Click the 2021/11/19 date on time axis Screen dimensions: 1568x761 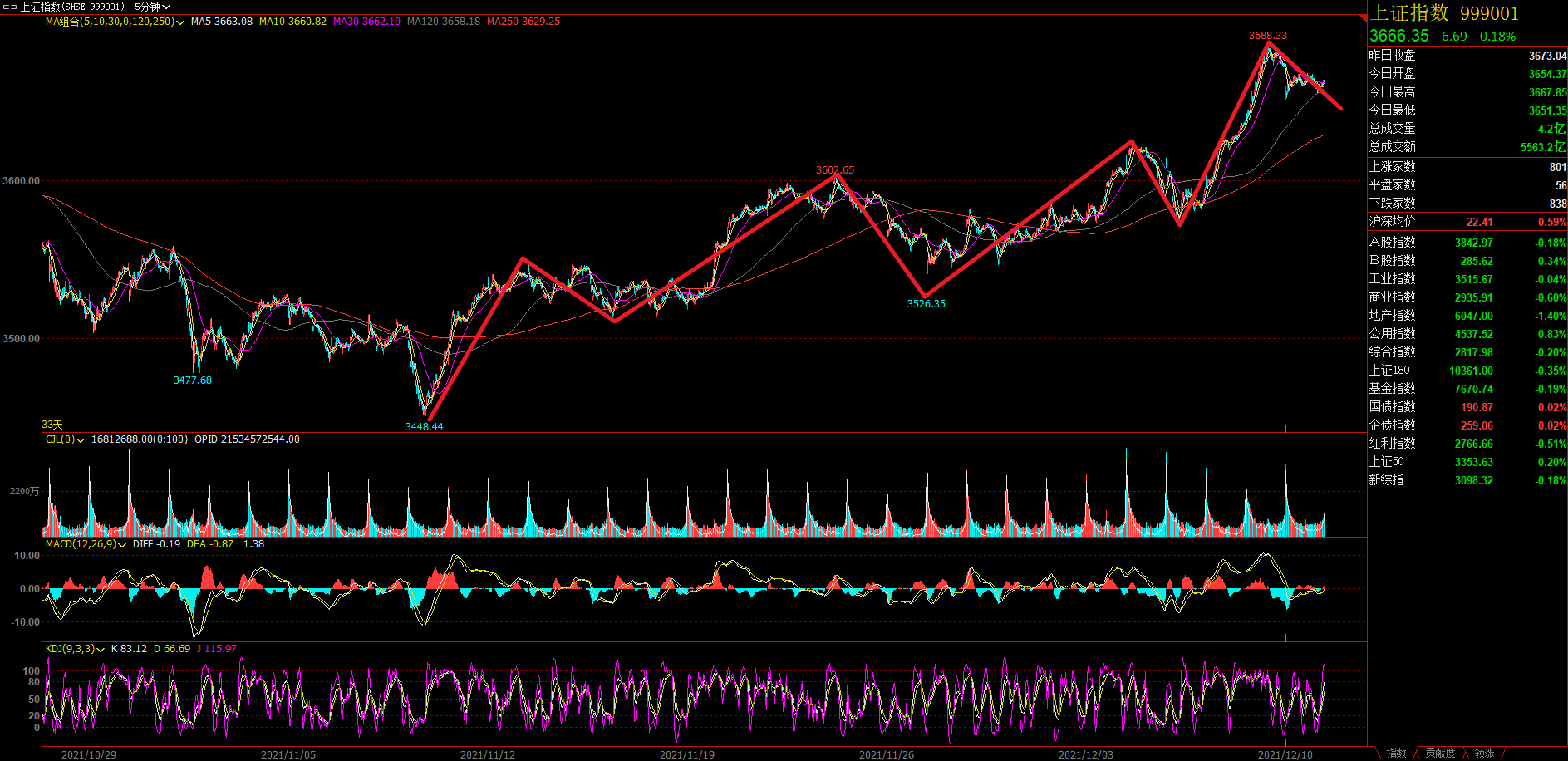click(x=686, y=754)
